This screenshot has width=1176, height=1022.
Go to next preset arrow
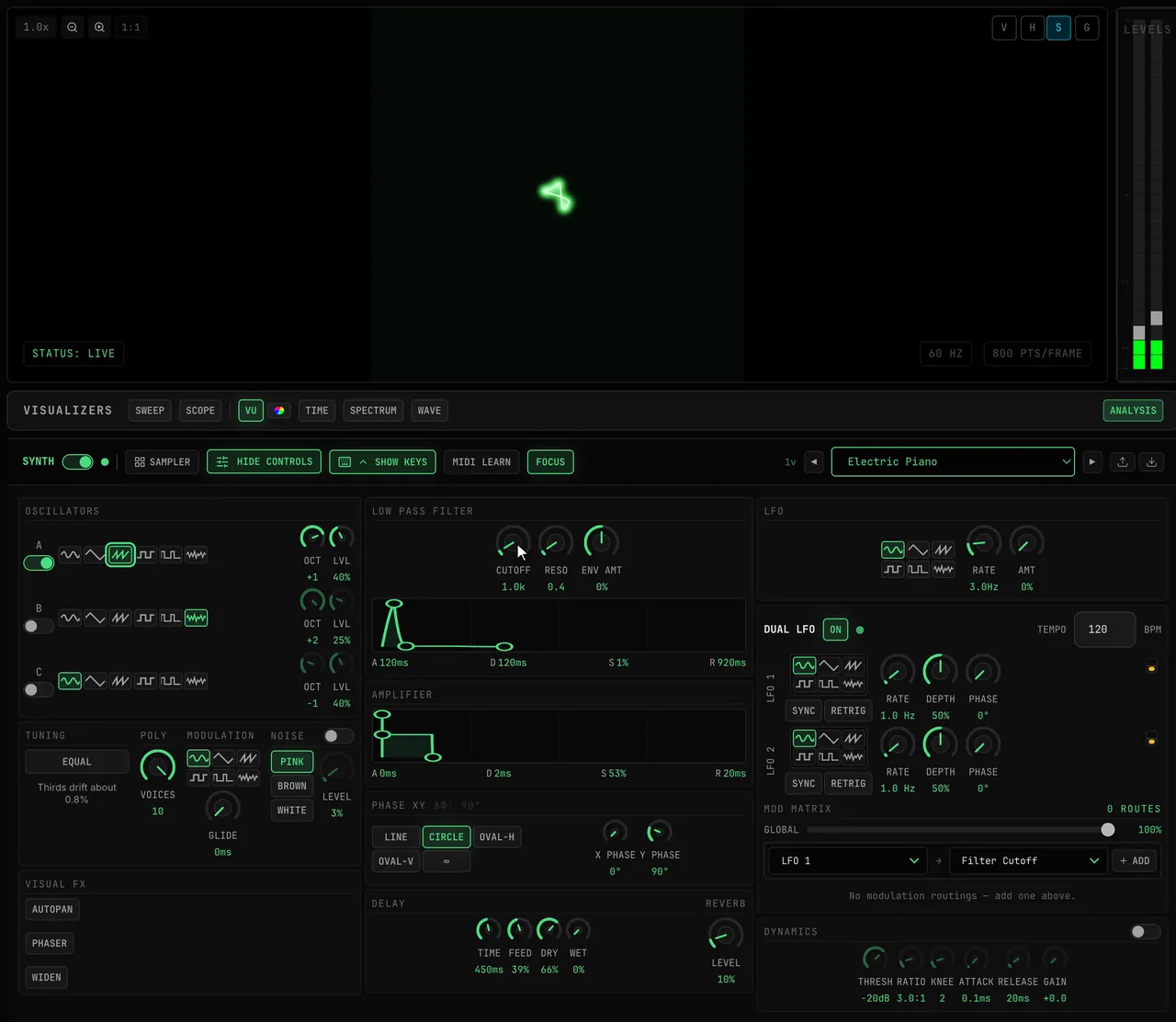coord(1091,462)
